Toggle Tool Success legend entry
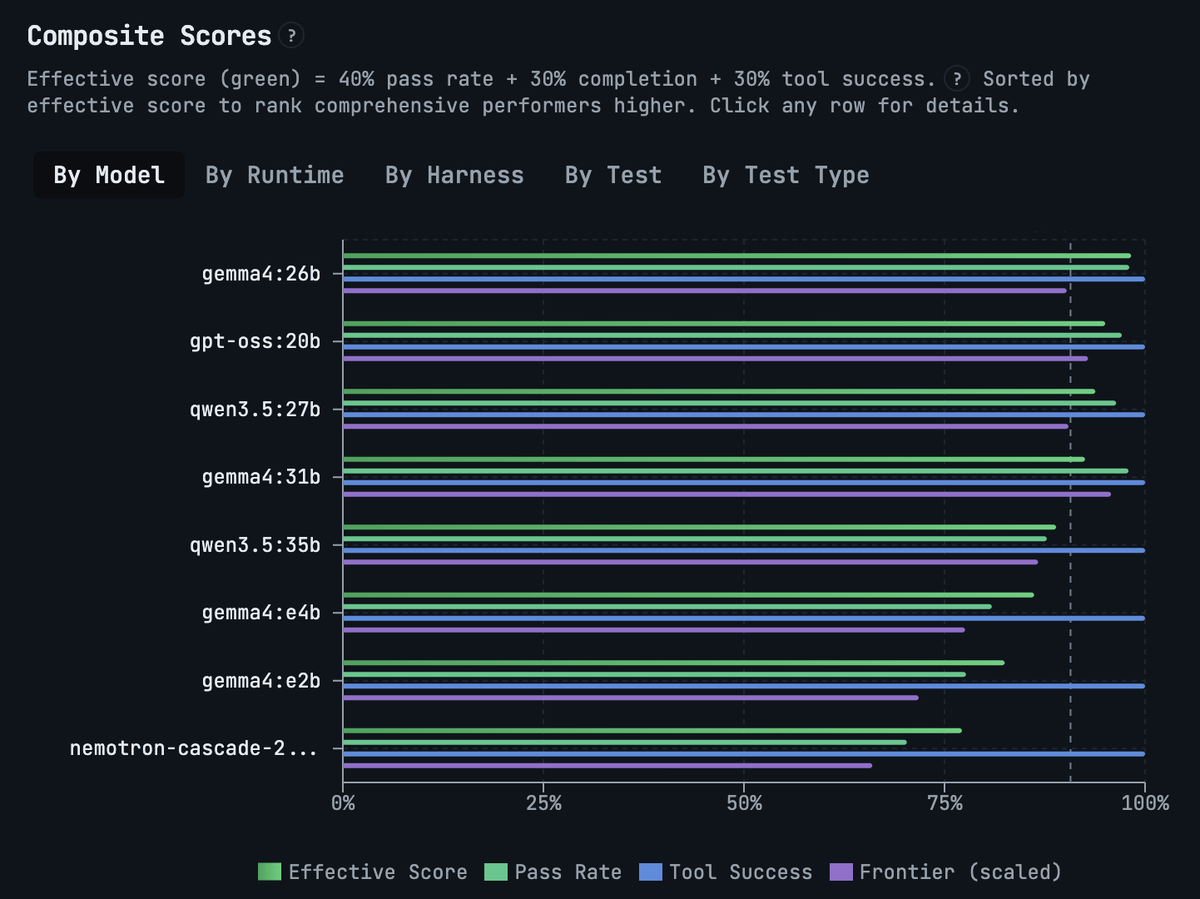 (x=725, y=872)
